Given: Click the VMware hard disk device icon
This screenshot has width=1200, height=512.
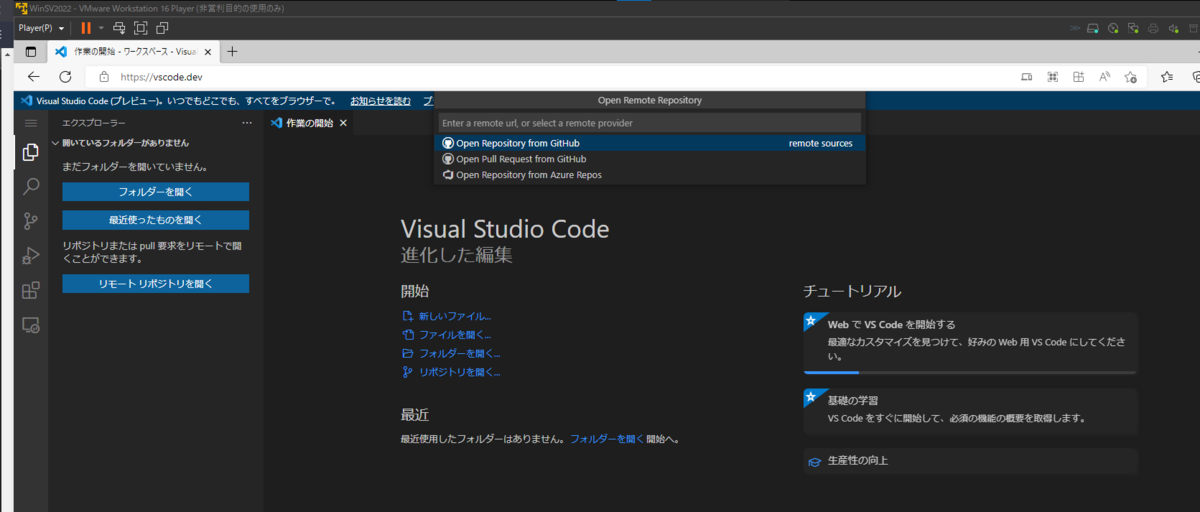Looking at the screenshot, I should point(1094,28).
